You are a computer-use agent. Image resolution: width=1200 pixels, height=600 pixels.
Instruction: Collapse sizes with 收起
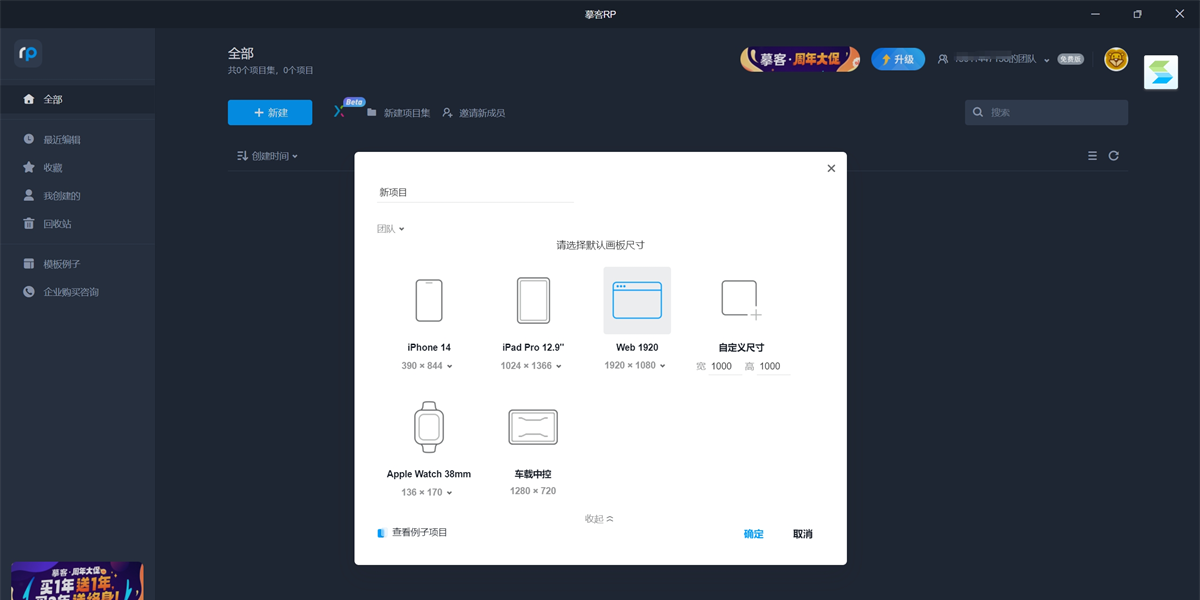click(x=599, y=519)
